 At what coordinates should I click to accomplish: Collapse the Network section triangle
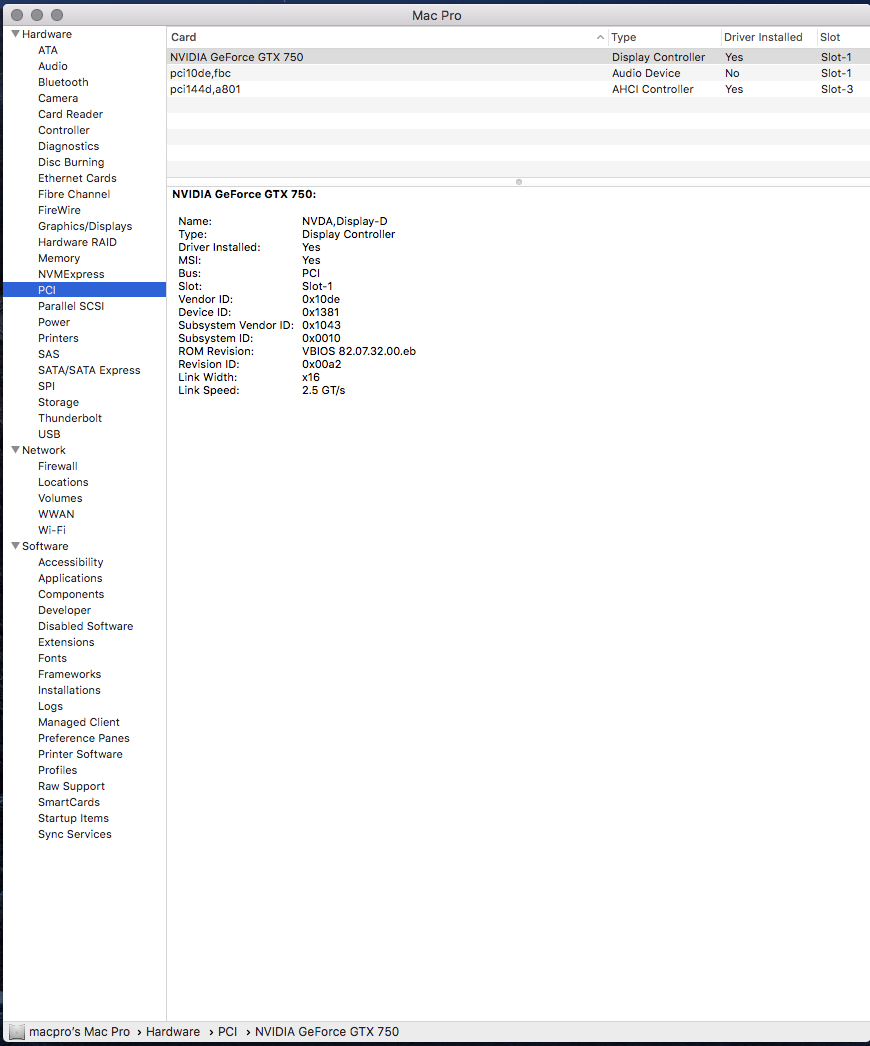[15, 450]
